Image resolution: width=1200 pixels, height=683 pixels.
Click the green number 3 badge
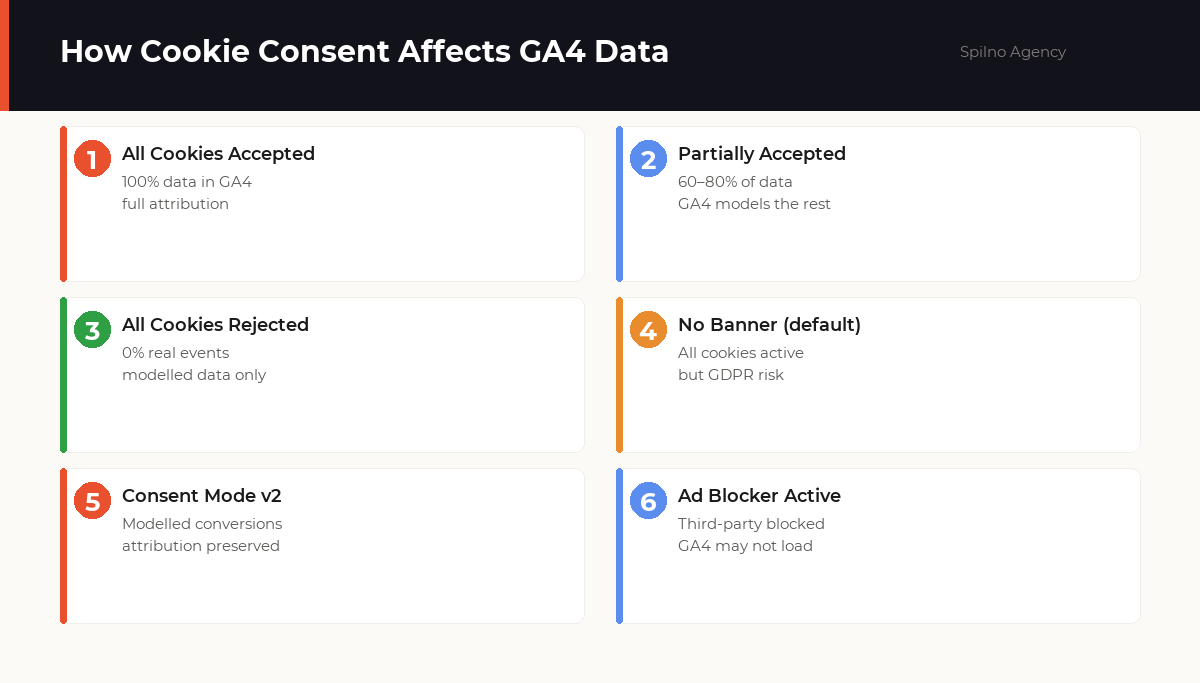tap(92, 330)
